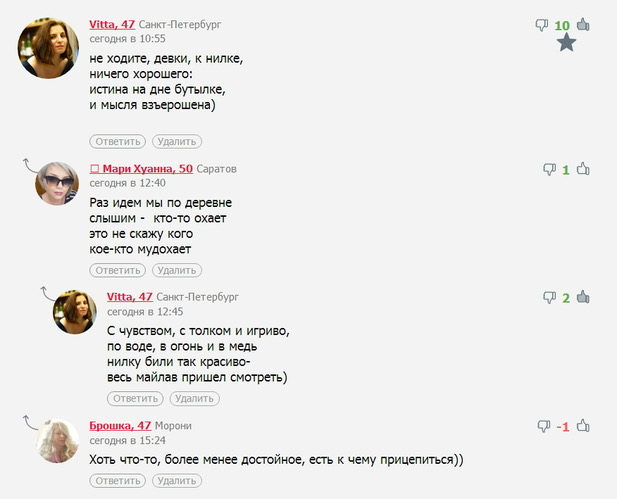Screen dimensions: 617x499
Task: Open Vitta's avatar photo in the top comment
Action: pos(48,48)
